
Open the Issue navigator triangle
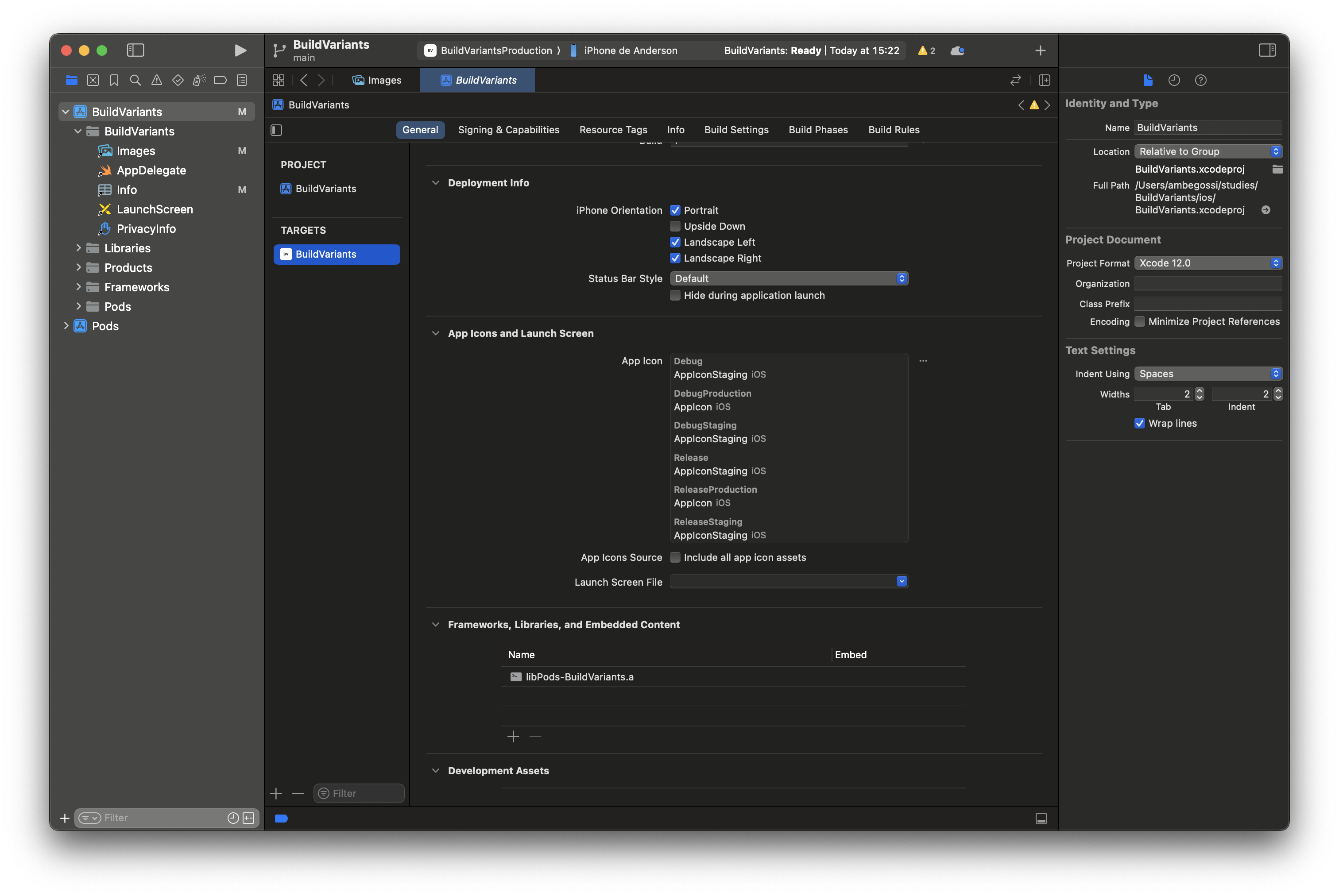157,80
